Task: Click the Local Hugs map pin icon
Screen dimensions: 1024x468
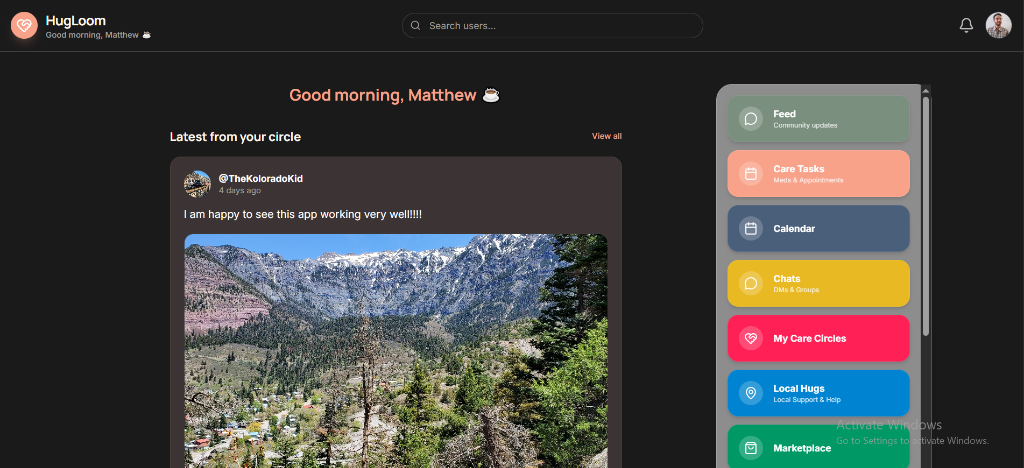Action: (x=751, y=393)
